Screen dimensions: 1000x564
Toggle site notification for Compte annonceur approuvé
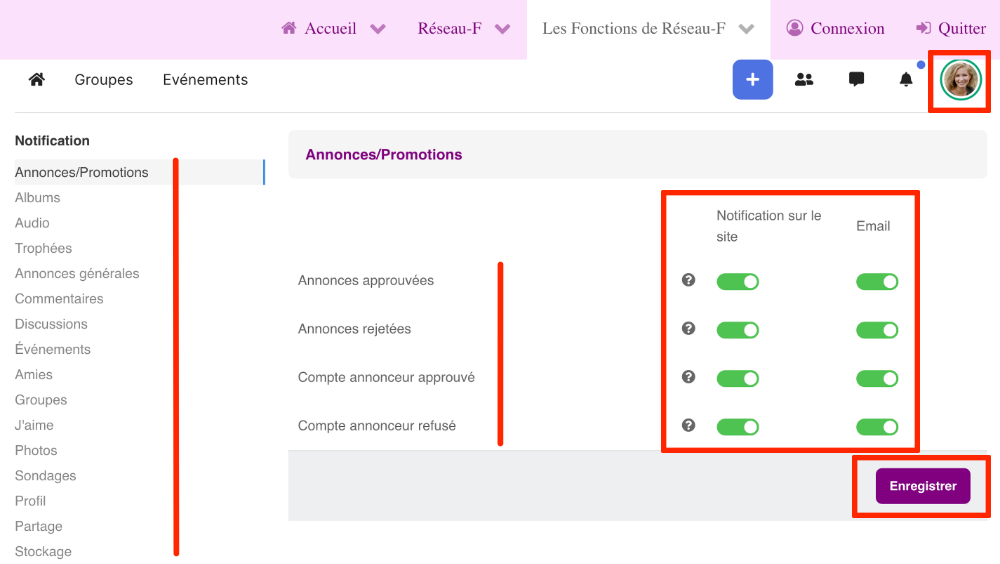pos(738,378)
